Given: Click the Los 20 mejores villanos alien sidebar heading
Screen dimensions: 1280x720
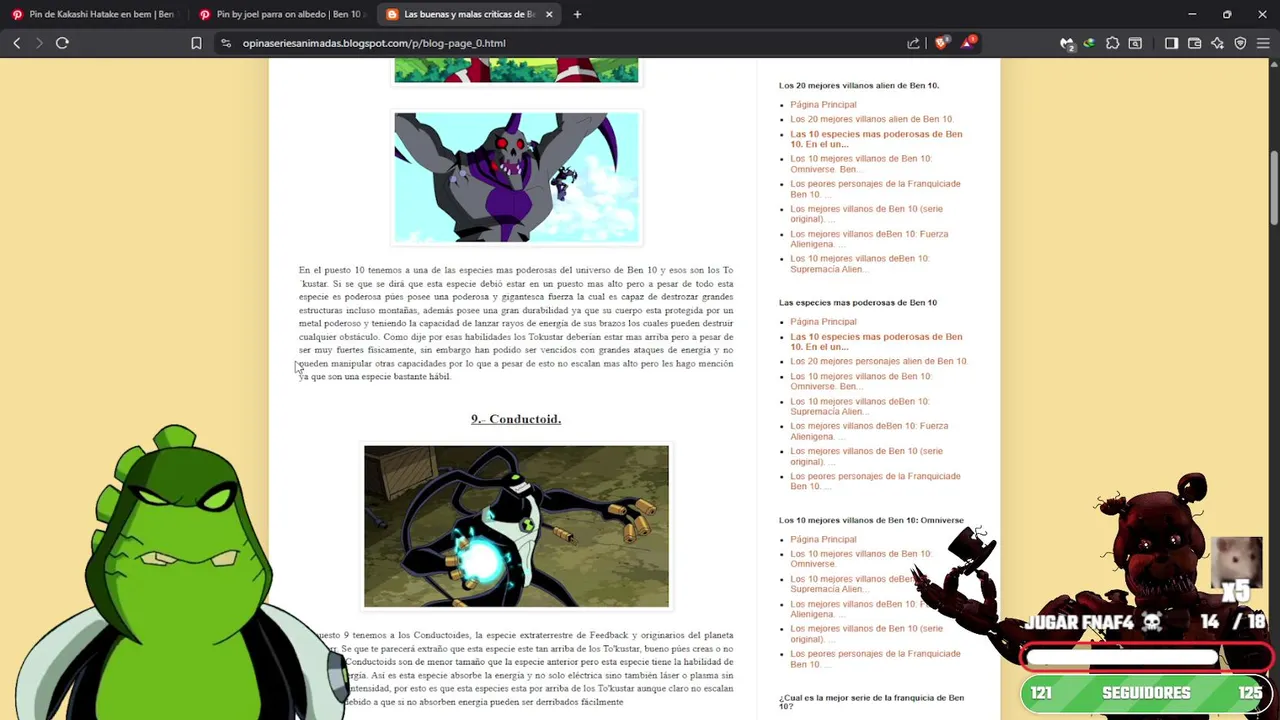Looking at the screenshot, I should pos(859,85).
